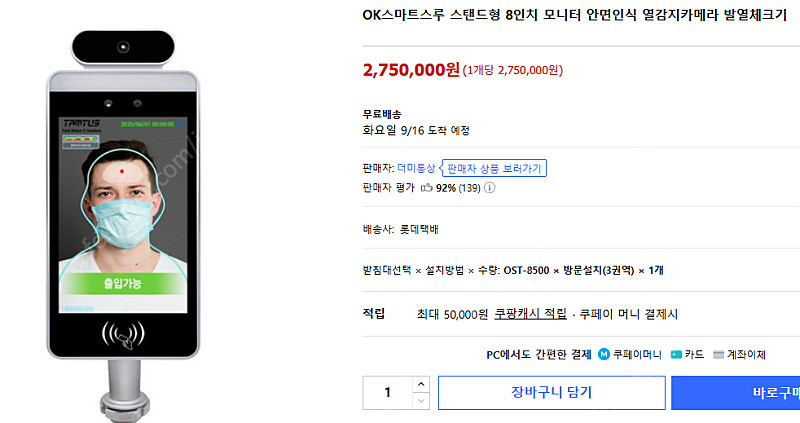Click the 카드 card payment icon
This screenshot has height=423, width=800.
click(x=676, y=354)
